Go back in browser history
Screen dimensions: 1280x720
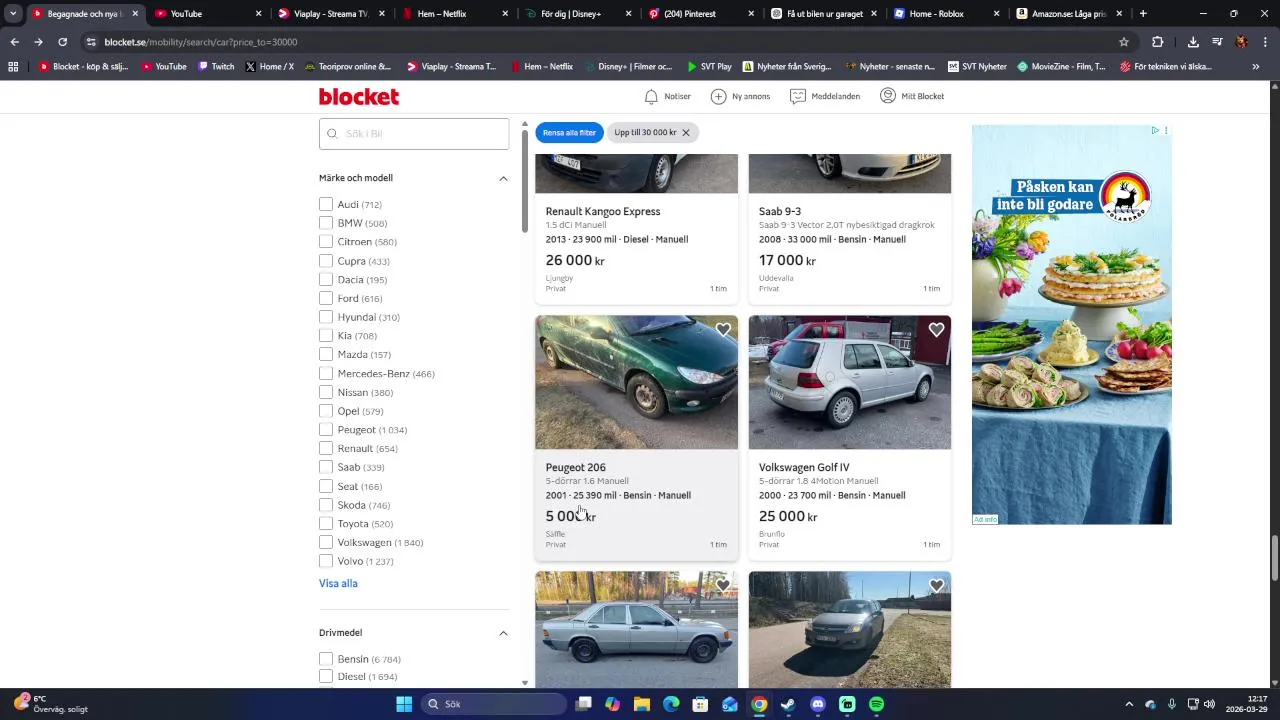click(x=14, y=42)
